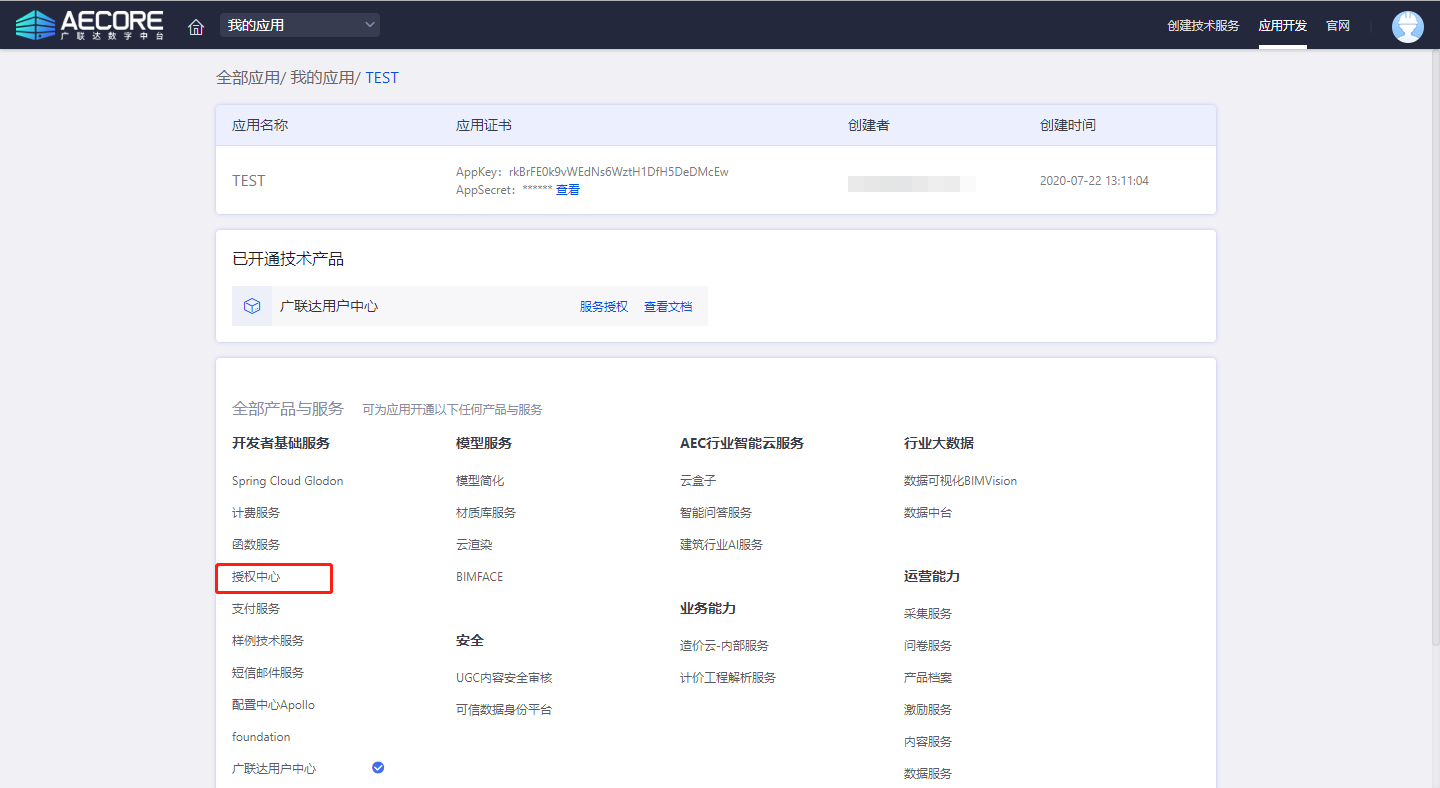Open the 创建技术服务 menu item
This screenshot has height=788, width=1440.
point(1202,26)
